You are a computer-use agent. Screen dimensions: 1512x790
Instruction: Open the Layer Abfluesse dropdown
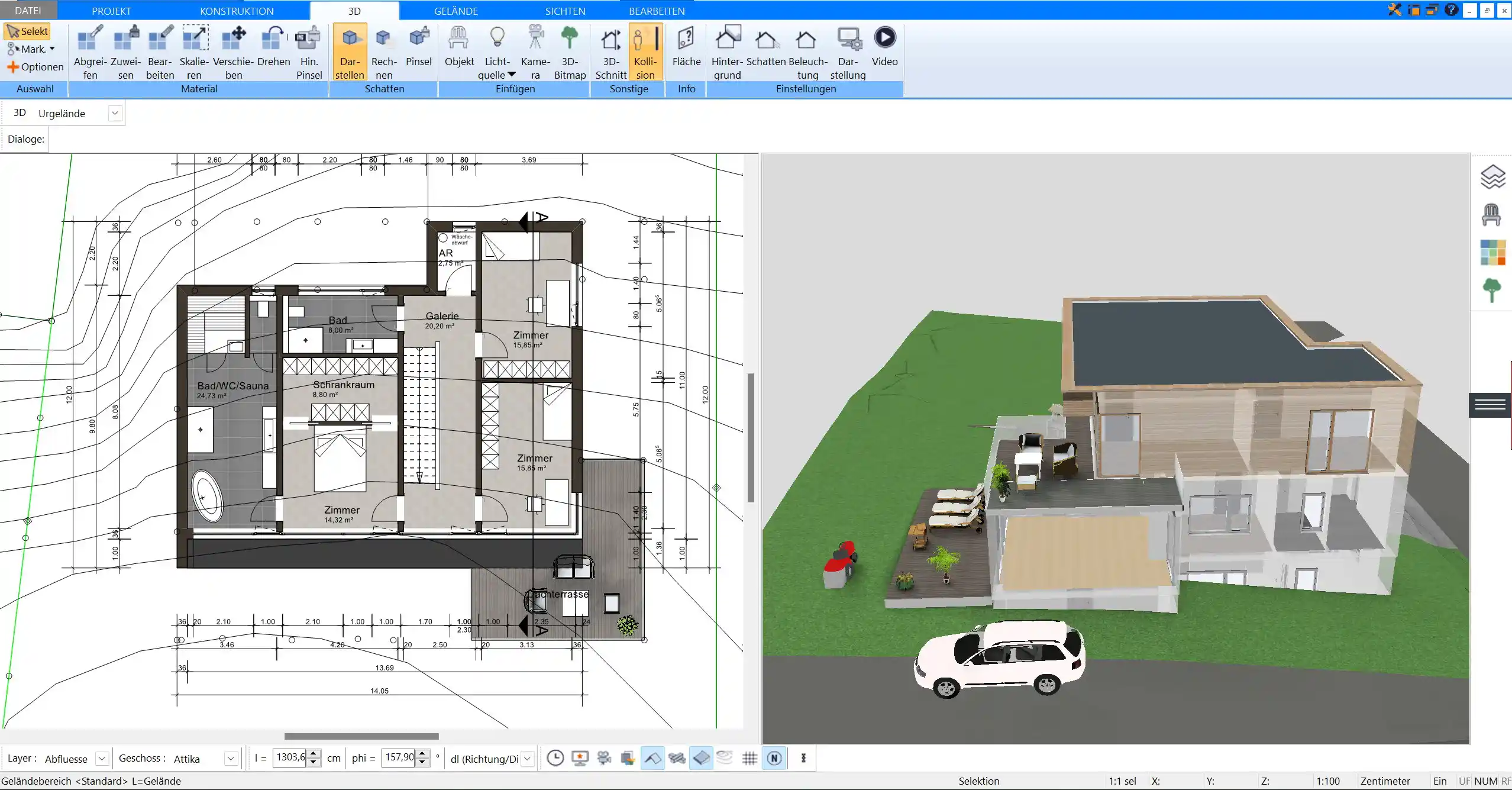(x=102, y=758)
